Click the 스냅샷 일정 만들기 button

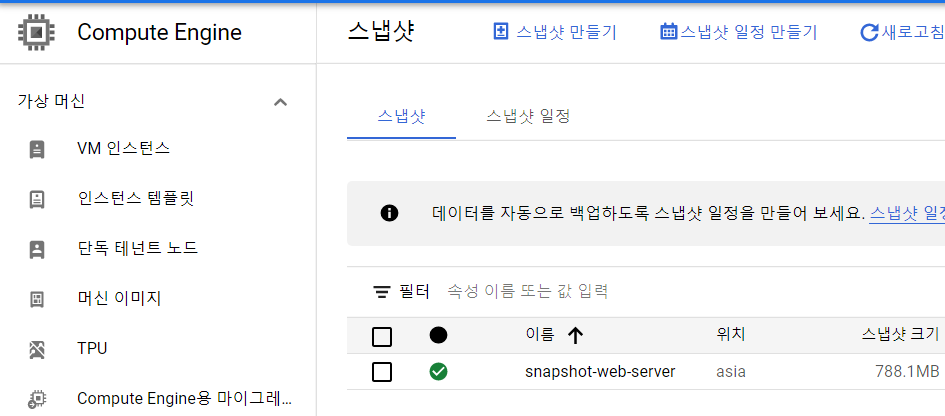pyautogui.click(x=739, y=32)
